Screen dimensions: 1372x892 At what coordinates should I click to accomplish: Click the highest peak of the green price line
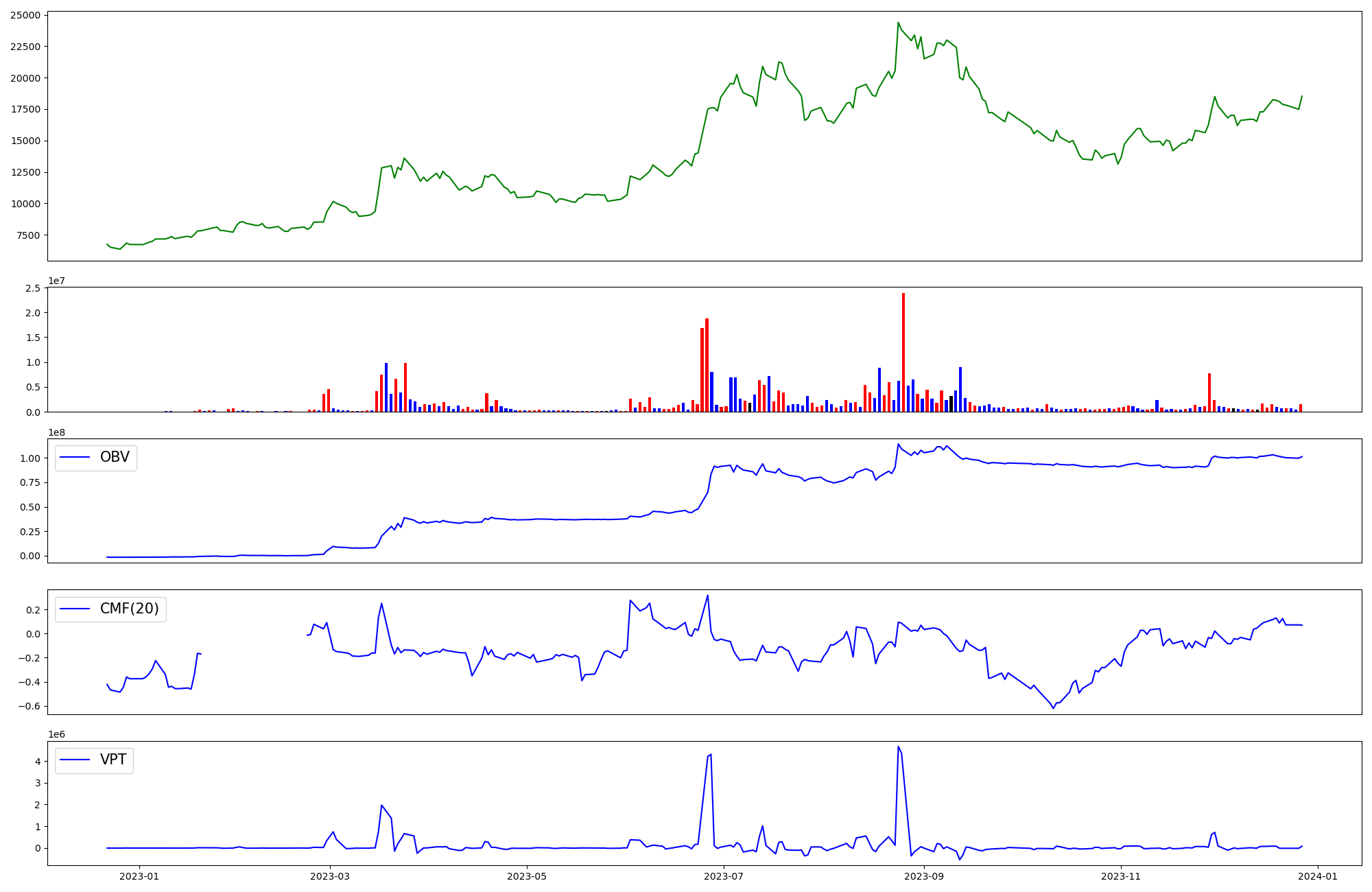[x=899, y=23]
